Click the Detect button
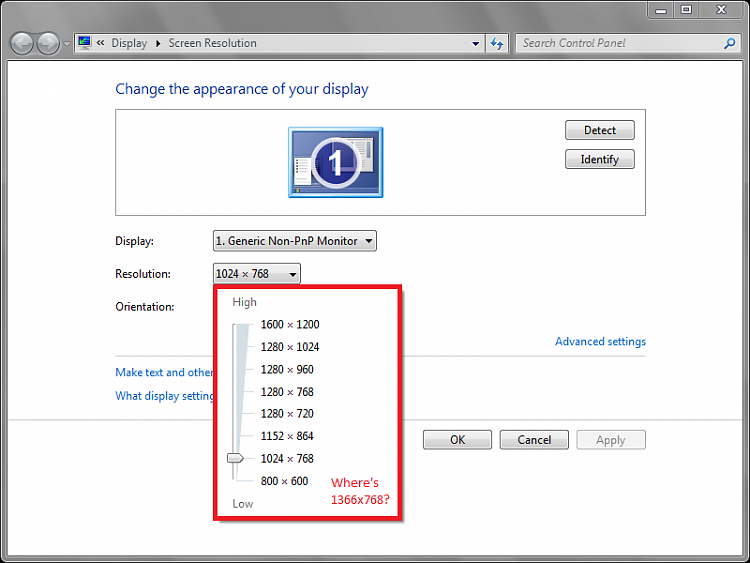The image size is (750, 563). click(x=600, y=130)
